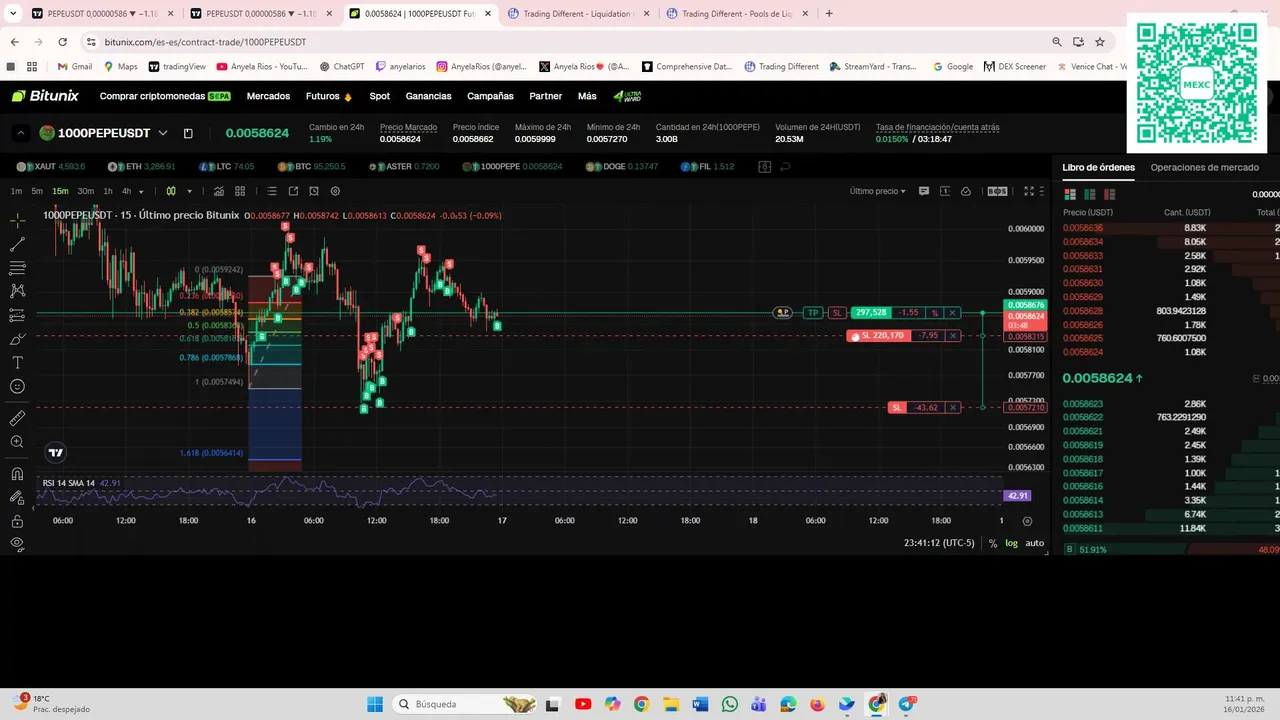This screenshot has height=720, width=1280.
Task: Open the Futuros menu
Action: [x=329, y=96]
